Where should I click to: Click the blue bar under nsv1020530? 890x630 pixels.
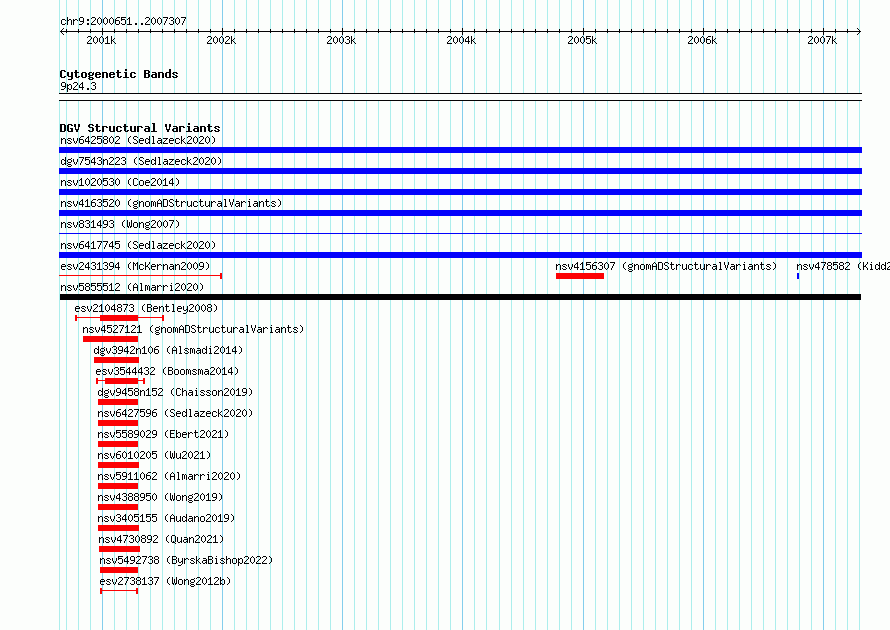click(460, 192)
